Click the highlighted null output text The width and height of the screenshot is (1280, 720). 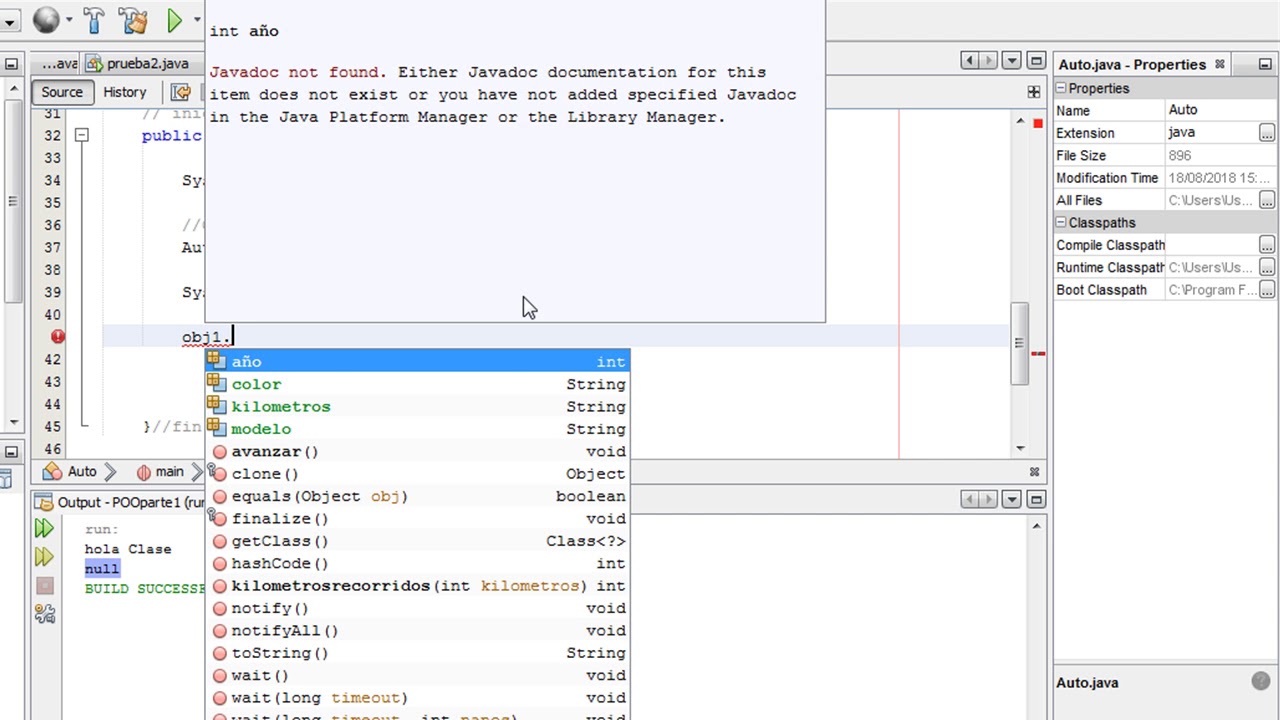pyautogui.click(x=102, y=568)
